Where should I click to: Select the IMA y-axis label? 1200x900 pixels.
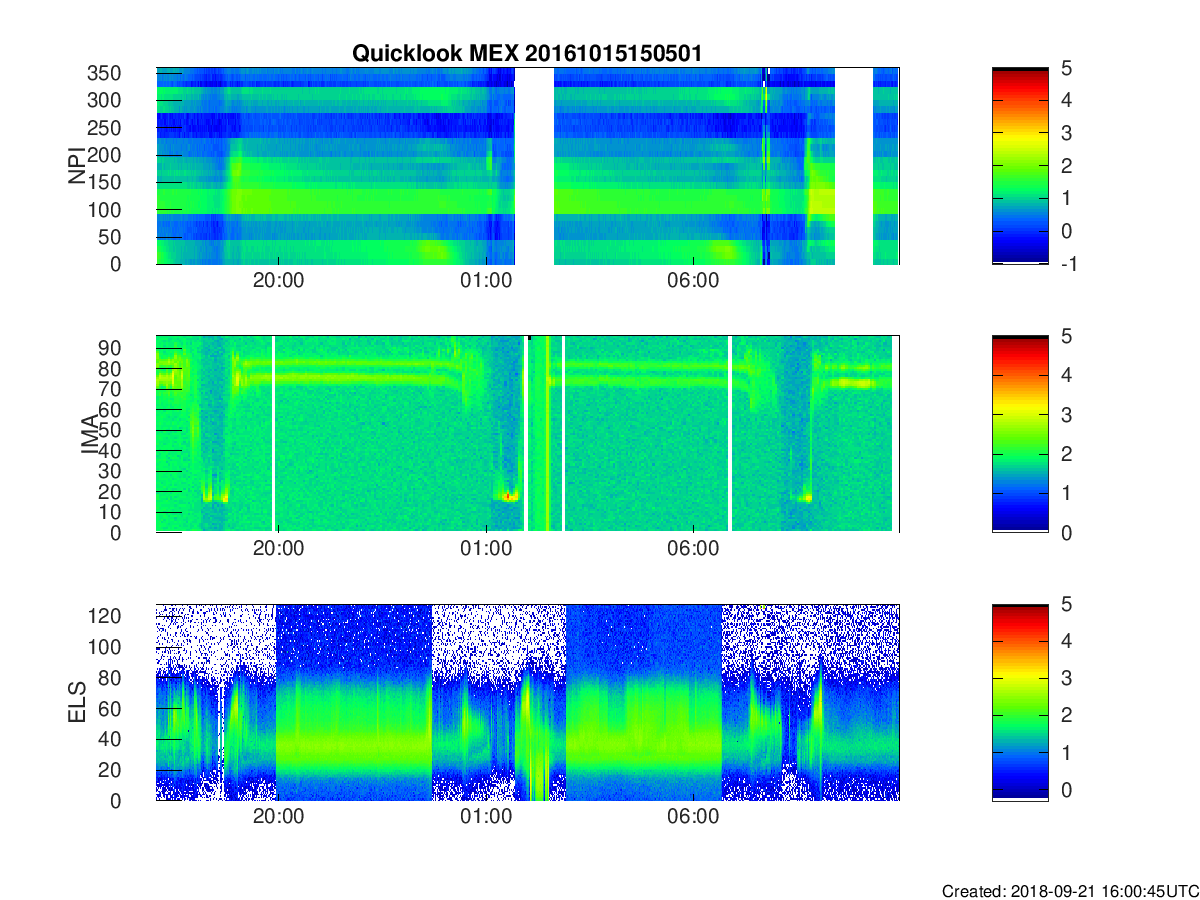click(x=90, y=434)
